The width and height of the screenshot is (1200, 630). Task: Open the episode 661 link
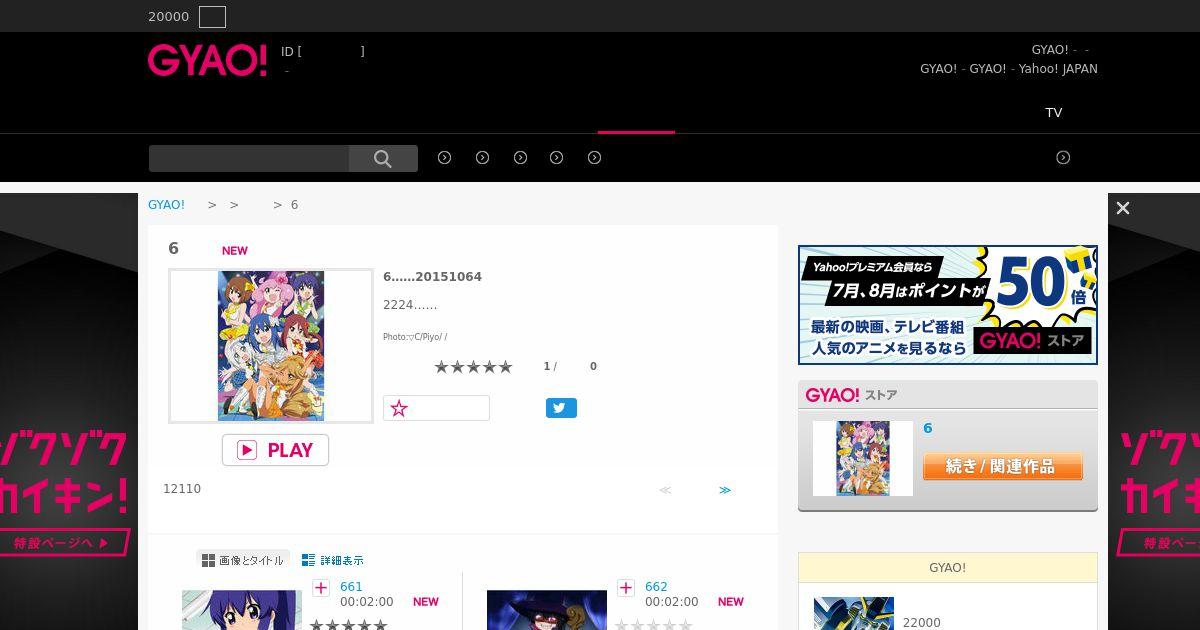[351, 587]
